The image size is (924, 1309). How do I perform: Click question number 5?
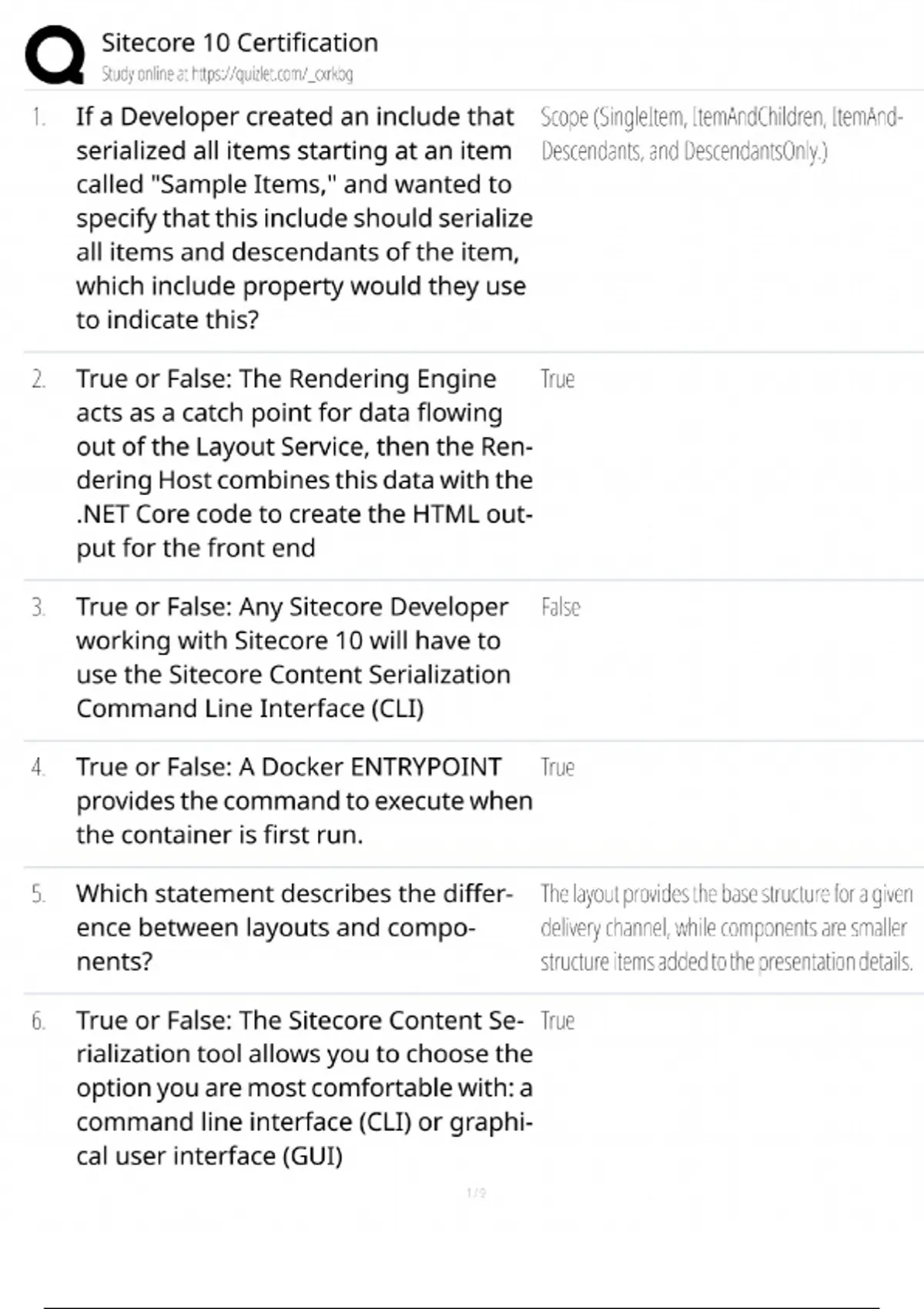(38, 893)
